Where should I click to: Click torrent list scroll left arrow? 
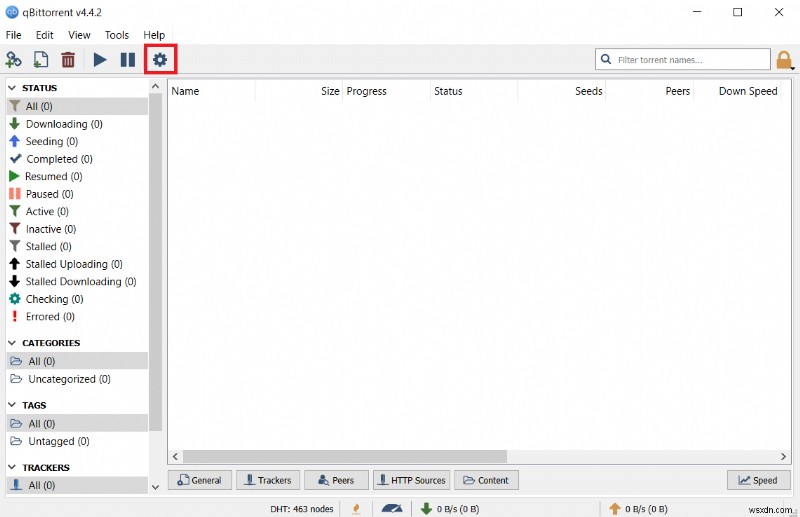click(x=176, y=456)
